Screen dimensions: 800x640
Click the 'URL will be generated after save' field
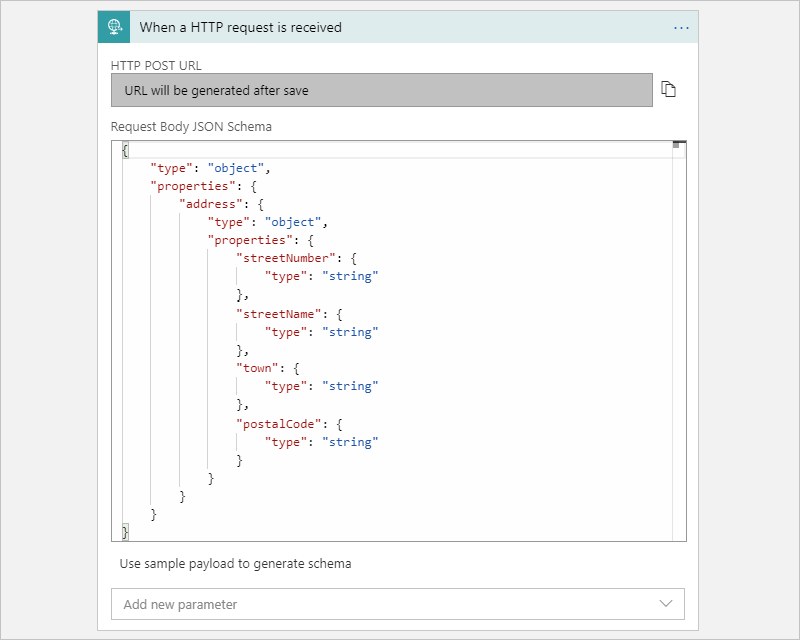(381, 90)
